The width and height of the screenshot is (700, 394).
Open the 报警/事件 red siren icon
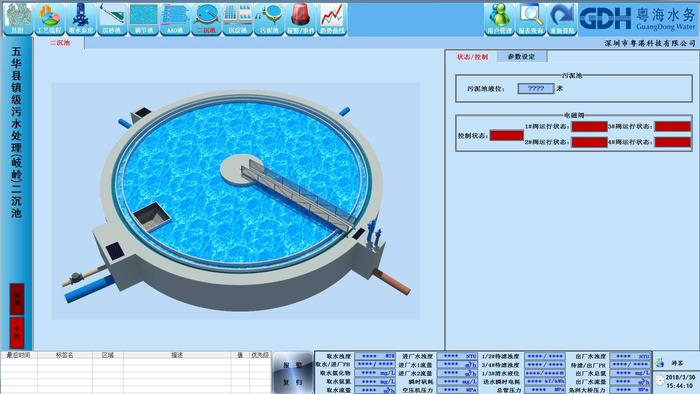click(x=300, y=19)
